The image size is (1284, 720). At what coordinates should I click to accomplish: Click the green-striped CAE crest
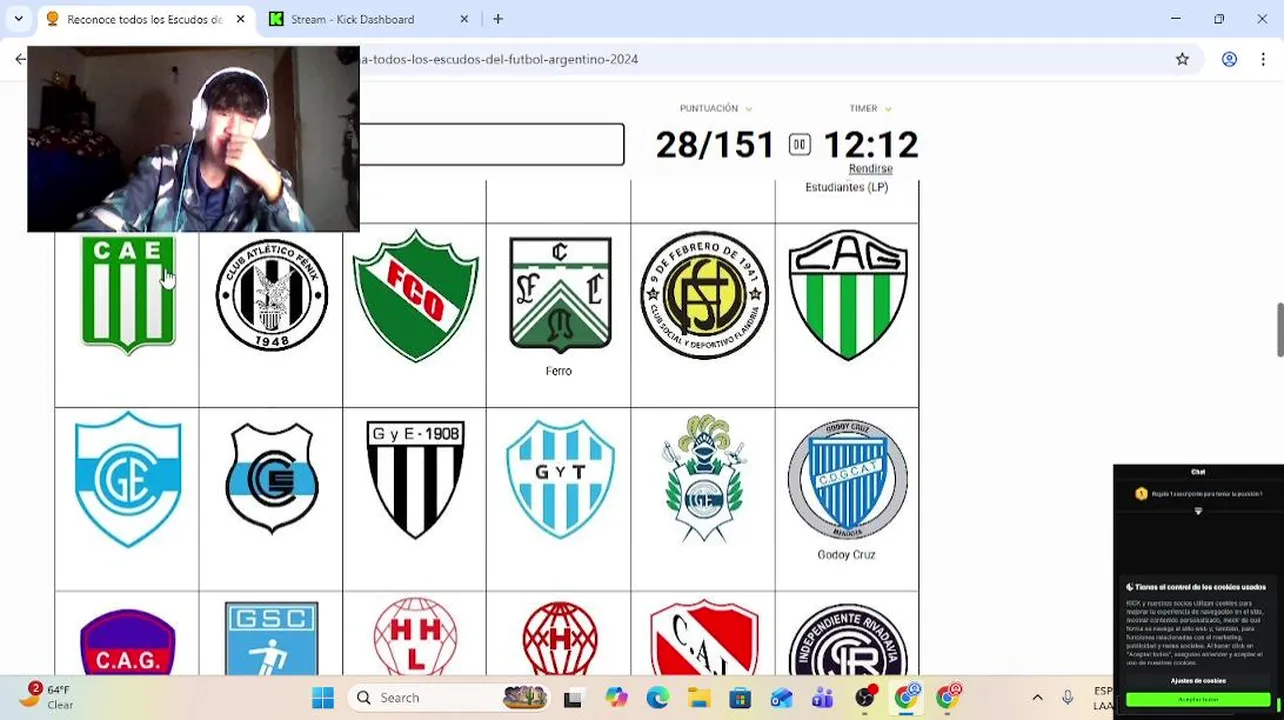127,295
